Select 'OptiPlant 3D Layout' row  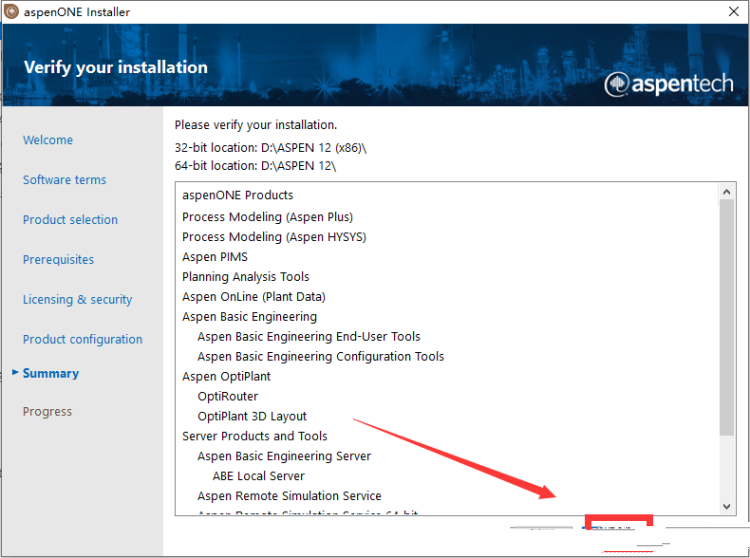[252, 416]
